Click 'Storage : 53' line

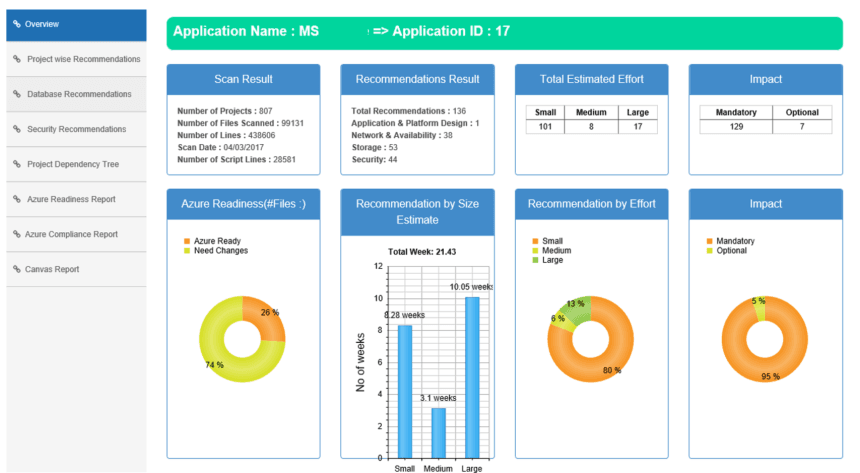point(375,147)
